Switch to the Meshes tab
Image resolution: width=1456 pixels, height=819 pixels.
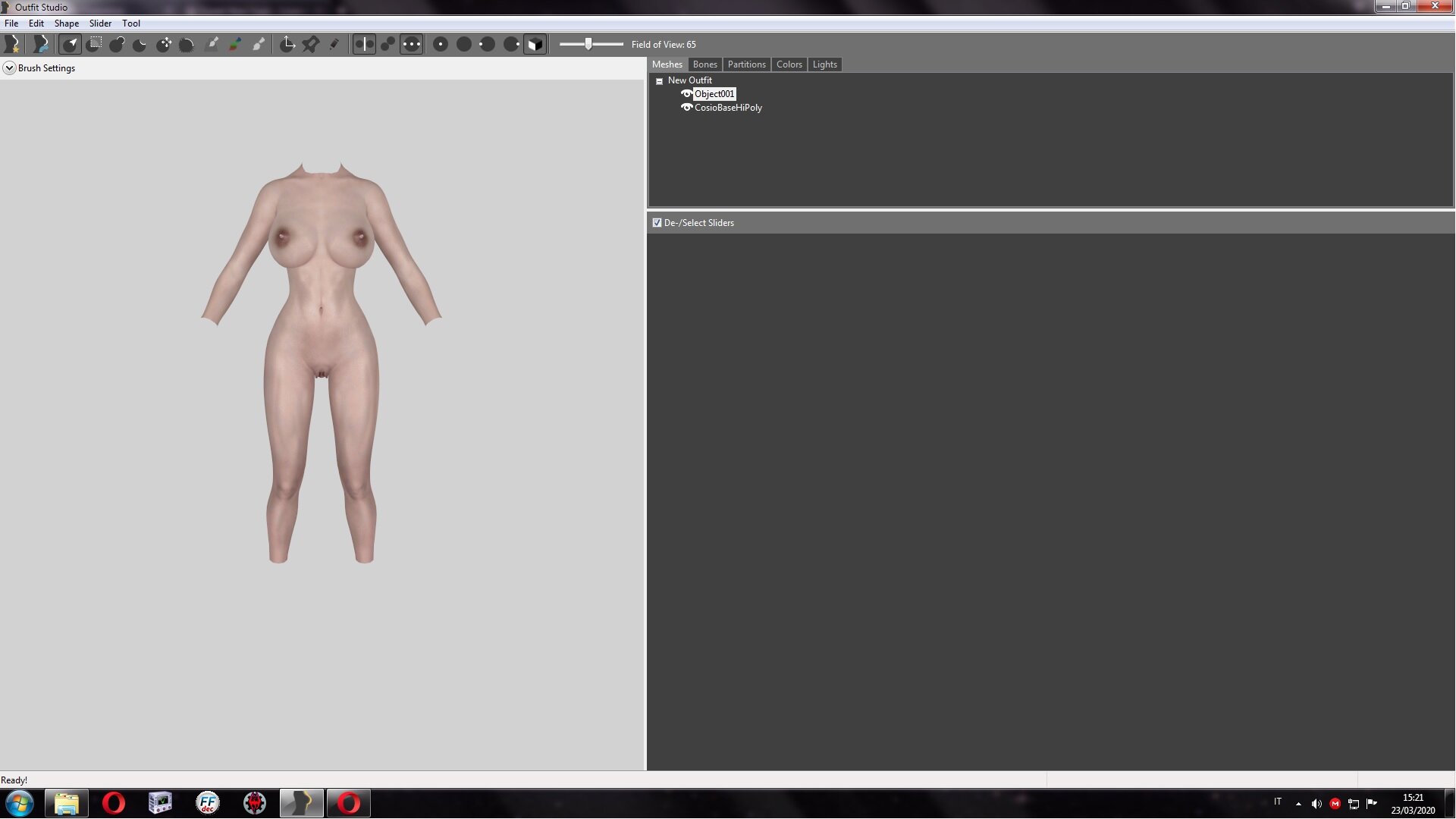point(667,64)
